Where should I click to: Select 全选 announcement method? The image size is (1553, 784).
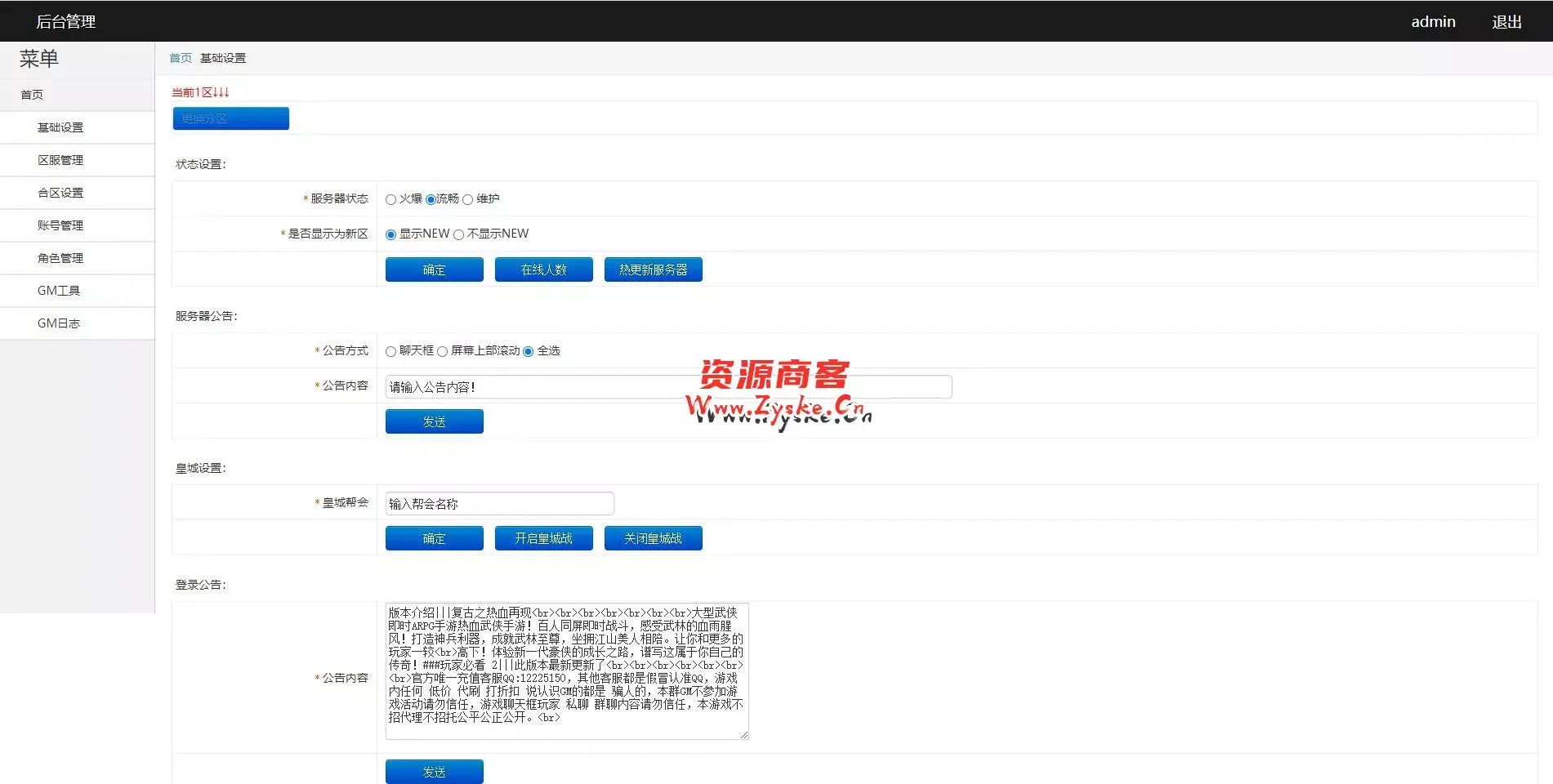click(528, 351)
